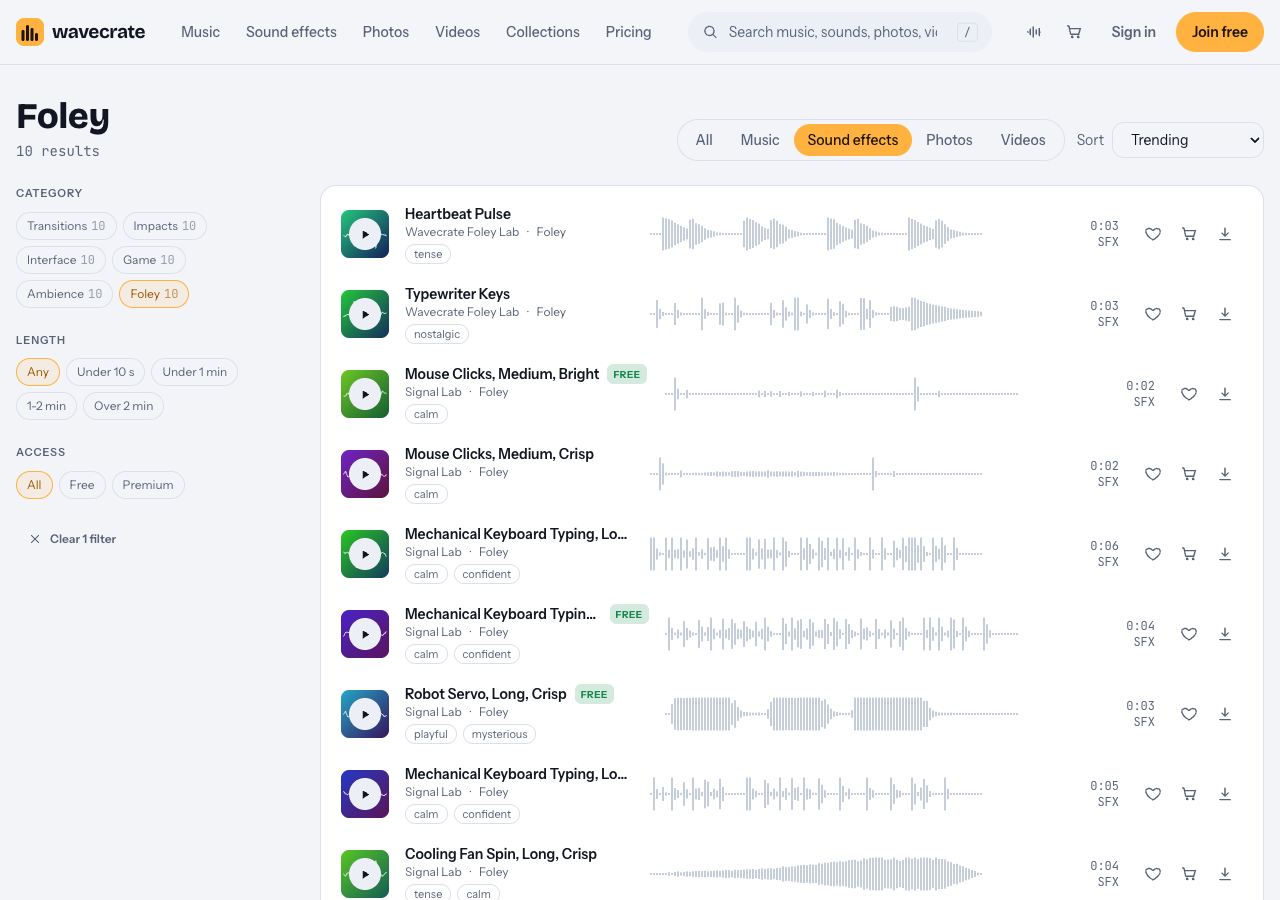The image size is (1280, 900).
Task: Click the search magnifier icon
Action: tap(711, 32)
